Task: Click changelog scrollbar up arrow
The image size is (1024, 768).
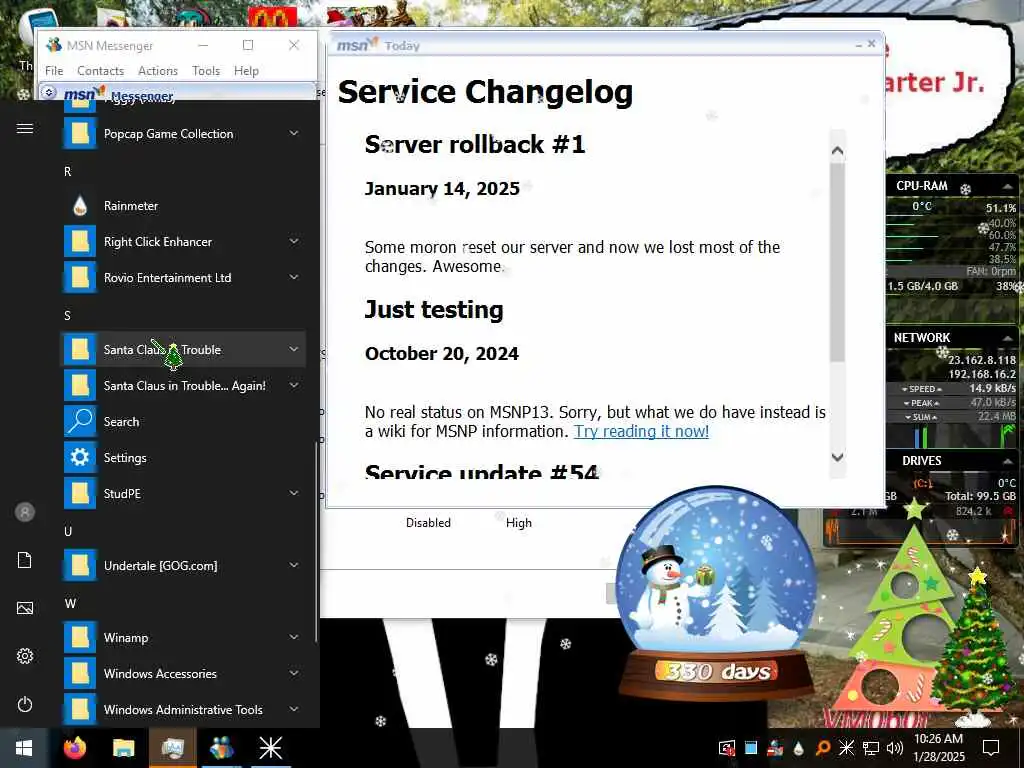Action: tap(837, 151)
